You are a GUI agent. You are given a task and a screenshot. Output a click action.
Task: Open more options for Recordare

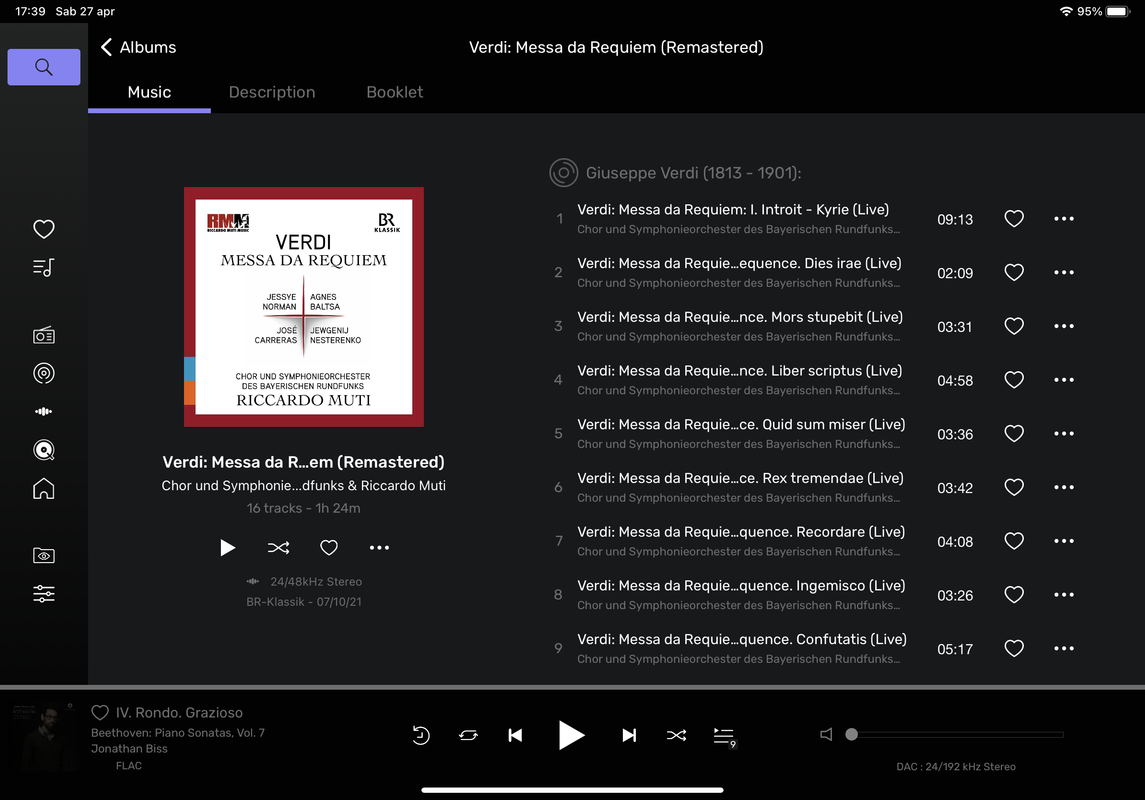click(1064, 541)
